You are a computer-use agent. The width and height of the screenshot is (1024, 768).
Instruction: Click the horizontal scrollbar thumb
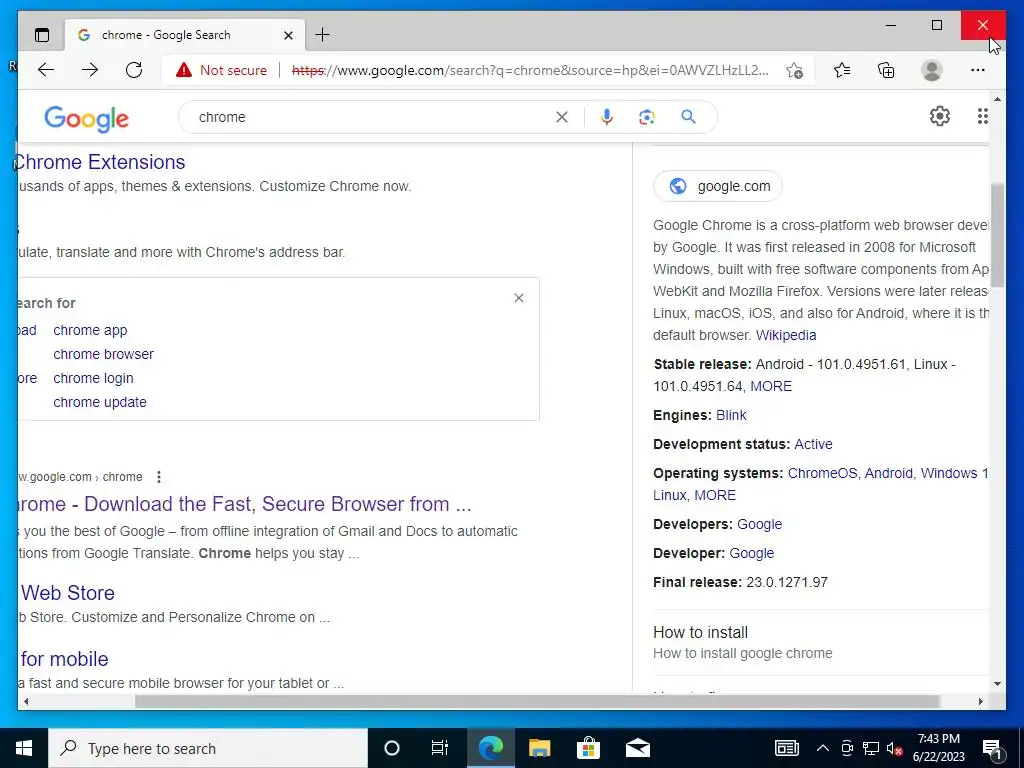click(x=537, y=701)
